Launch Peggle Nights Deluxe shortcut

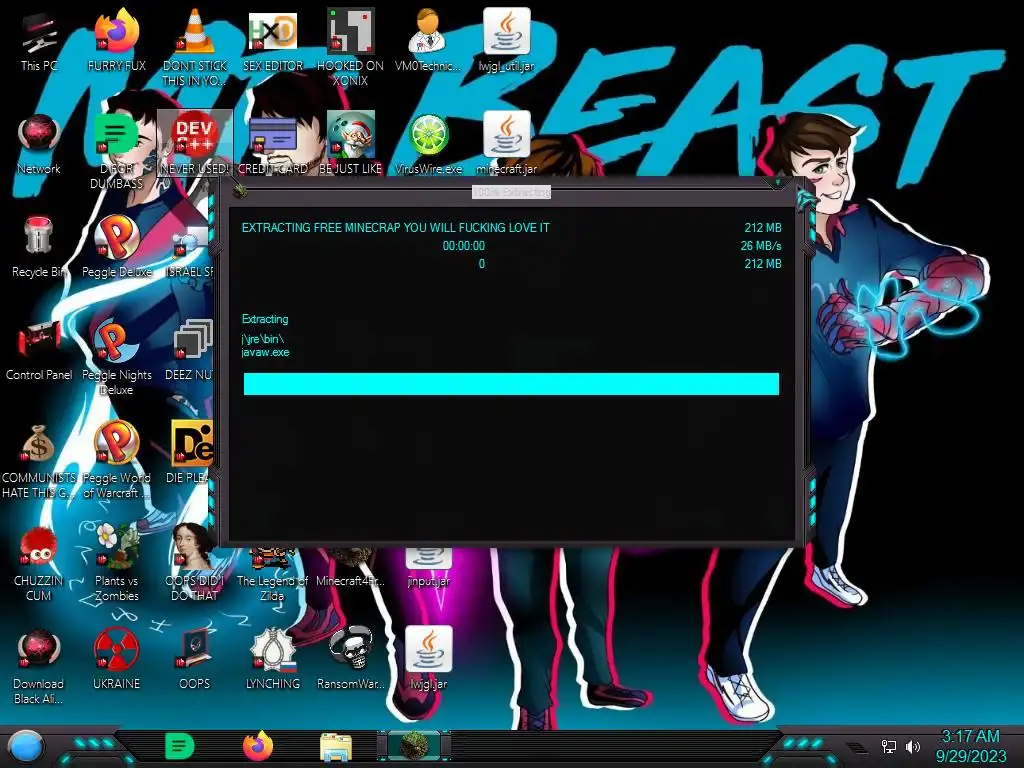tap(116, 356)
